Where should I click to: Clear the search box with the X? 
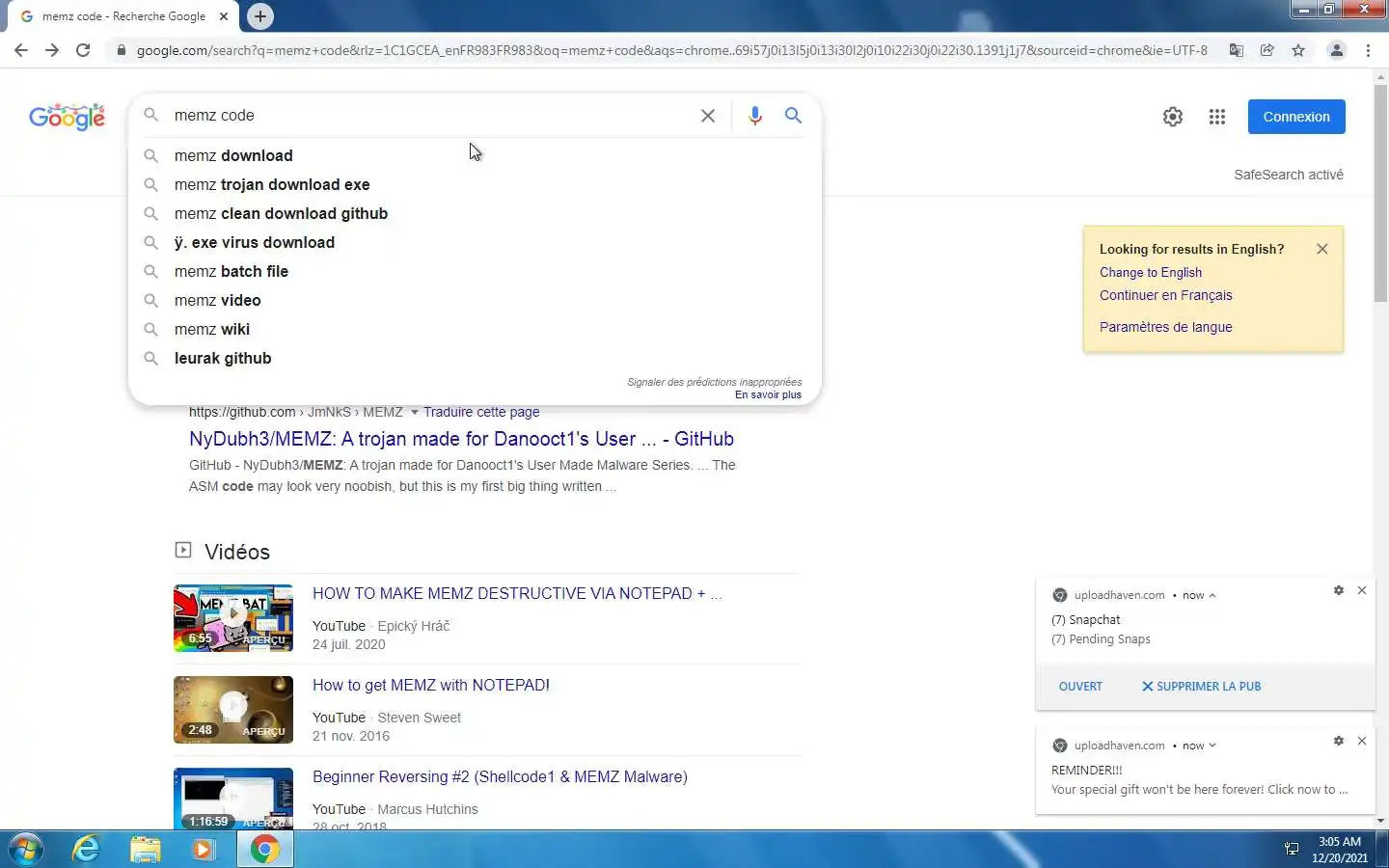point(708,116)
